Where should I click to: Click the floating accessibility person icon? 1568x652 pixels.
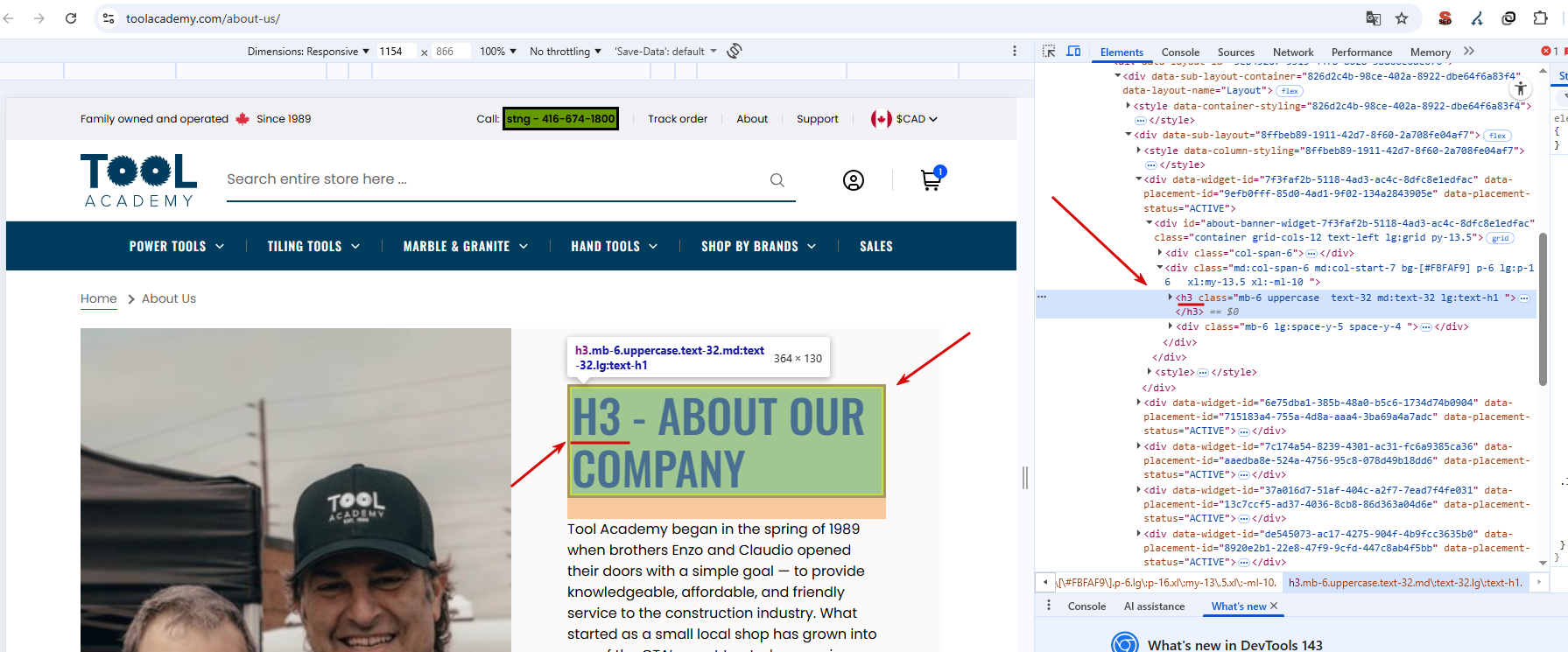coord(1521,88)
